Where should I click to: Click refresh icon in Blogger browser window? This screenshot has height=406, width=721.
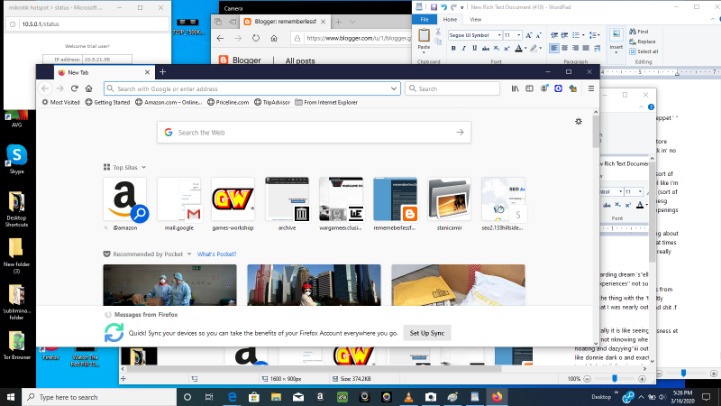click(256, 38)
